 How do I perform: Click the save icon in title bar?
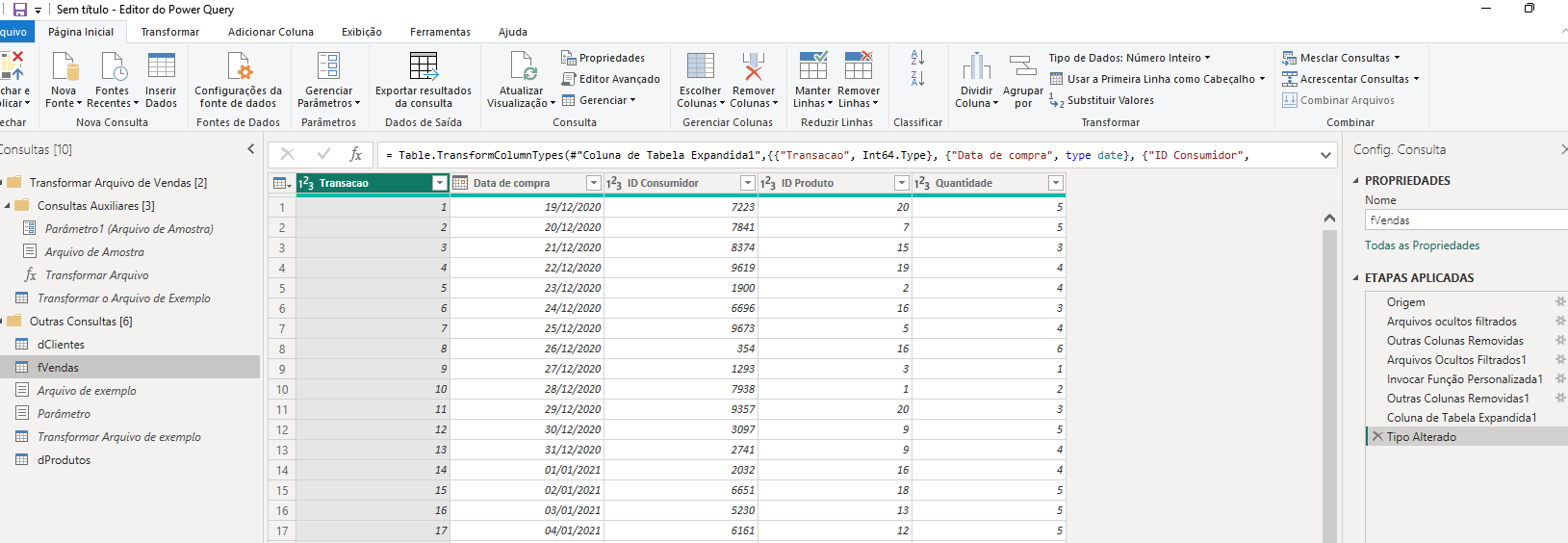click(19, 9)
